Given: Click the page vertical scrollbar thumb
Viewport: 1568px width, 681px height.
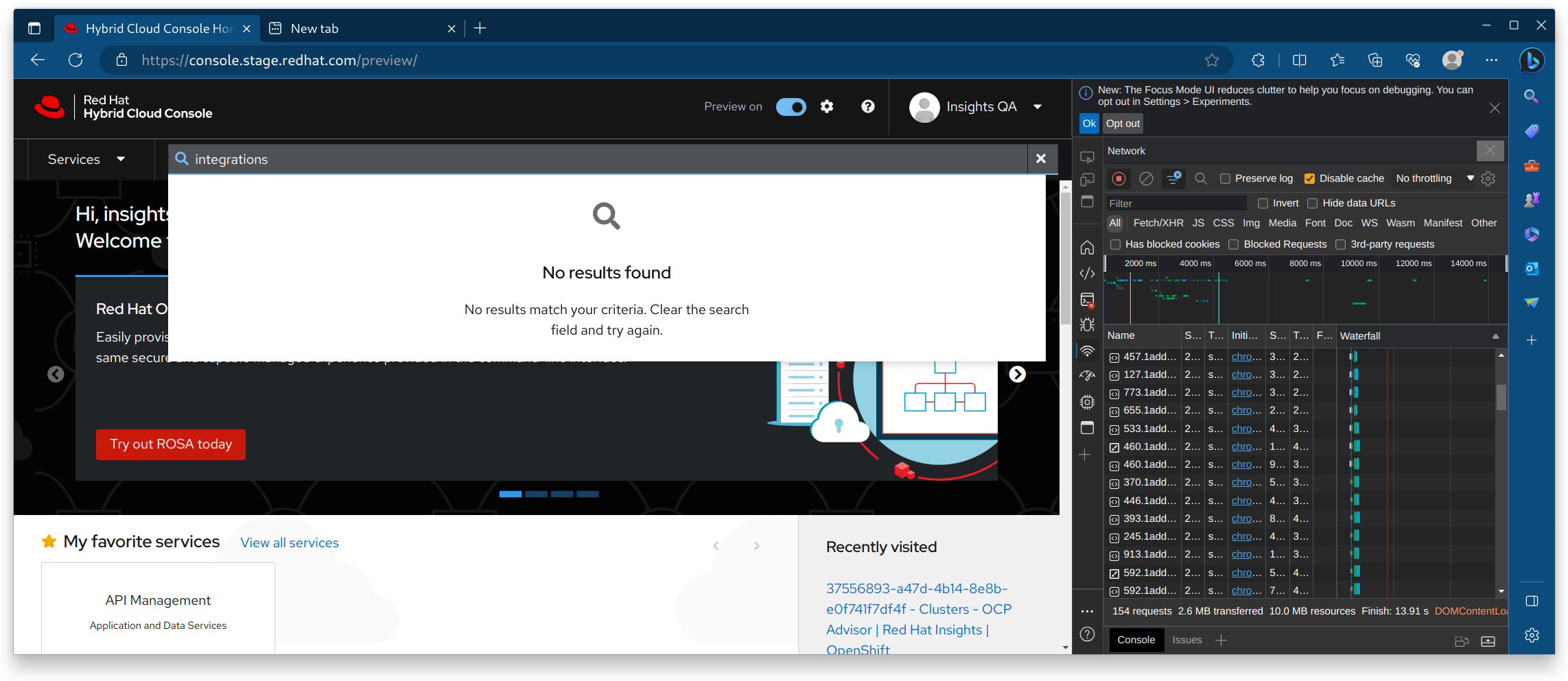Looking at the screenshot, I should (x=1065, y=257).
